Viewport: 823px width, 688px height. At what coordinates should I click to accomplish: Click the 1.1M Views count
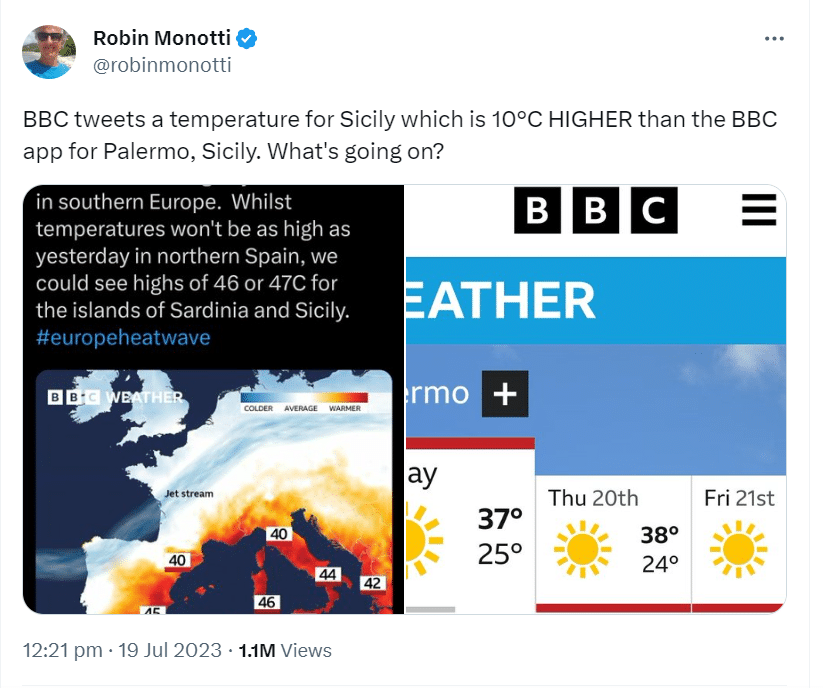click(285, 650)
